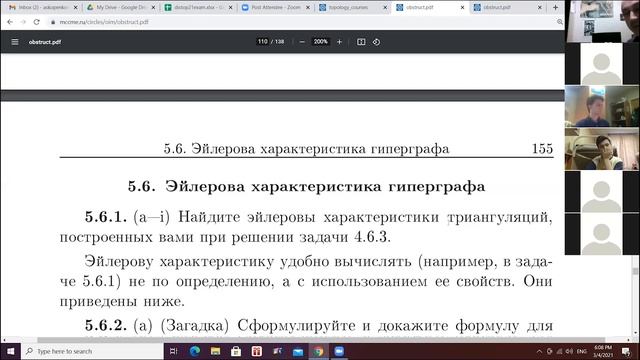
Task: Switch to the My Drive - Google Drive tab
Action: 121,7
